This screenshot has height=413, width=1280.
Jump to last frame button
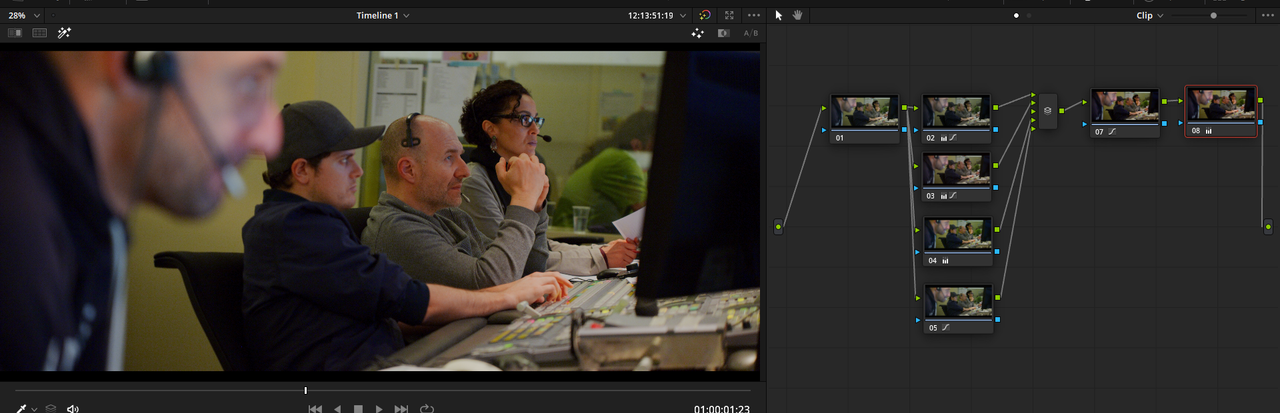click(x=402, y=409)
